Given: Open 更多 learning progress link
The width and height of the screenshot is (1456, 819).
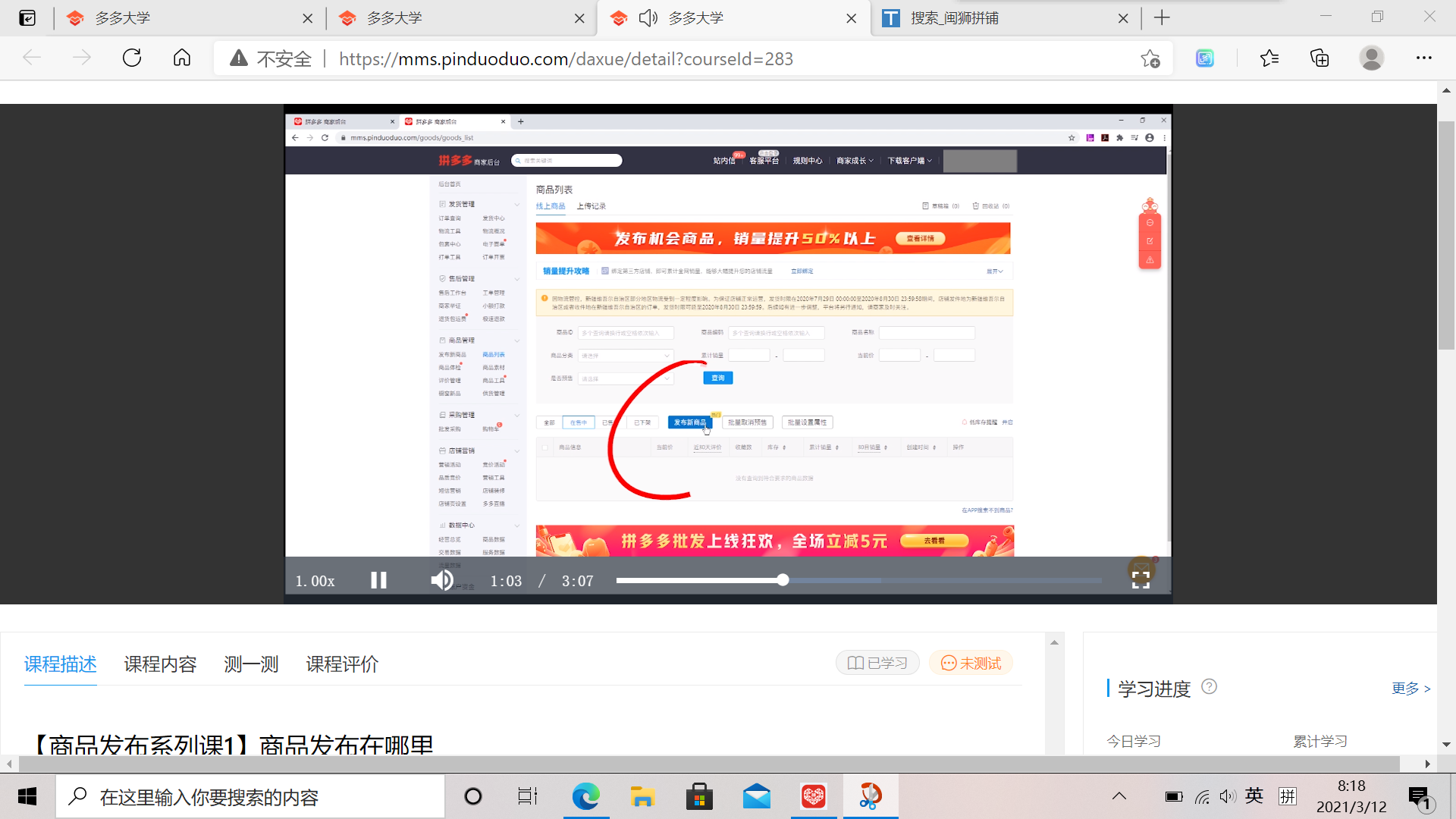Looking at the screenshot, I should click(1410, 688).
